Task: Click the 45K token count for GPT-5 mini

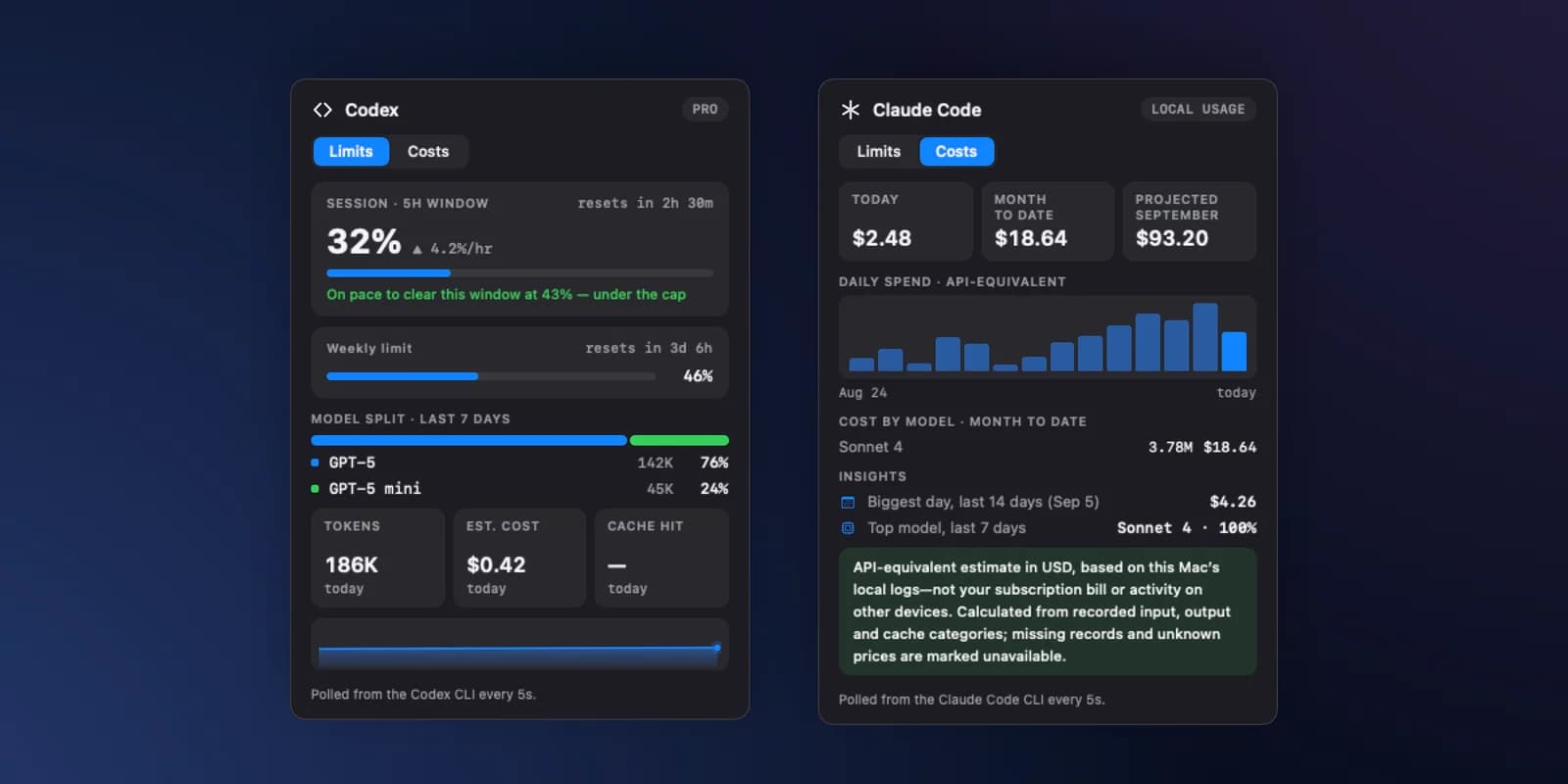Action: coord(660,488)
